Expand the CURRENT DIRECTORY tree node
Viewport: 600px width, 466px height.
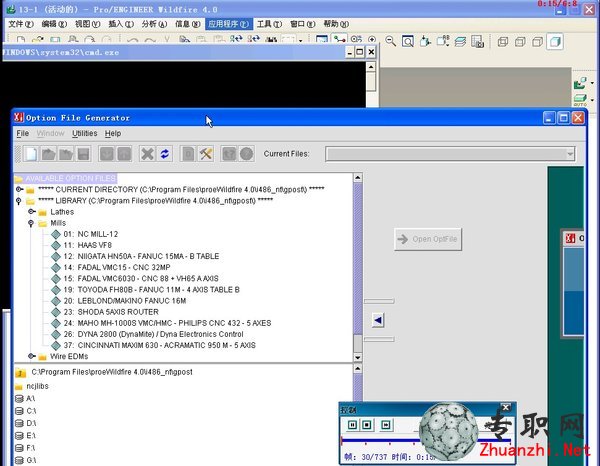(19, 189)
